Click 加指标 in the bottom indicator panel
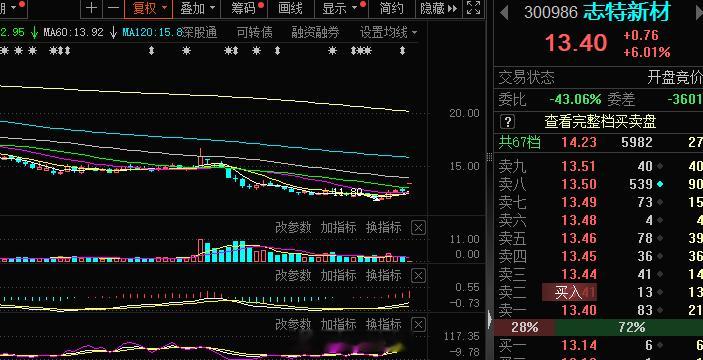Screen dimensions: 703x360 [x=338, y=324]
